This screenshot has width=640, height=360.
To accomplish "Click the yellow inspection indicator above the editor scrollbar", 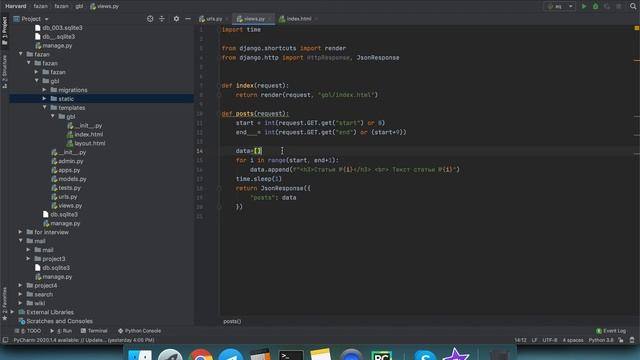I will point(636,28).
